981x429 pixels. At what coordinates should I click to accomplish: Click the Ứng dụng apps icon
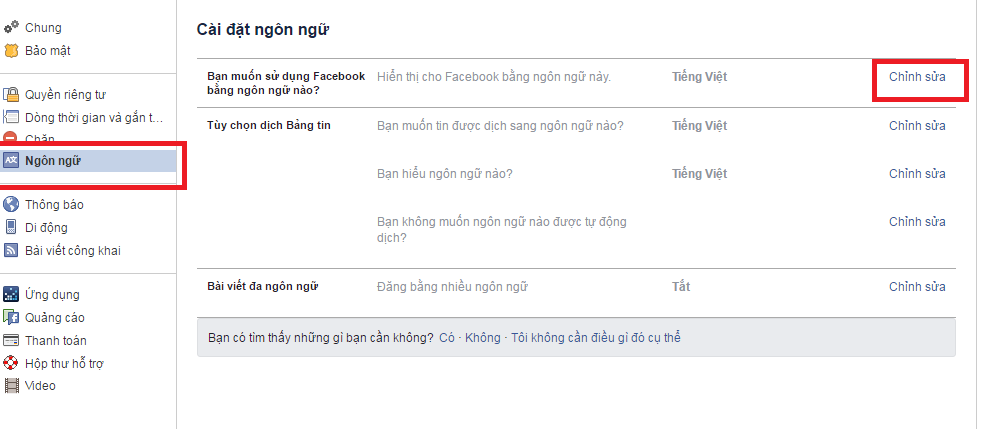(11, 294)
